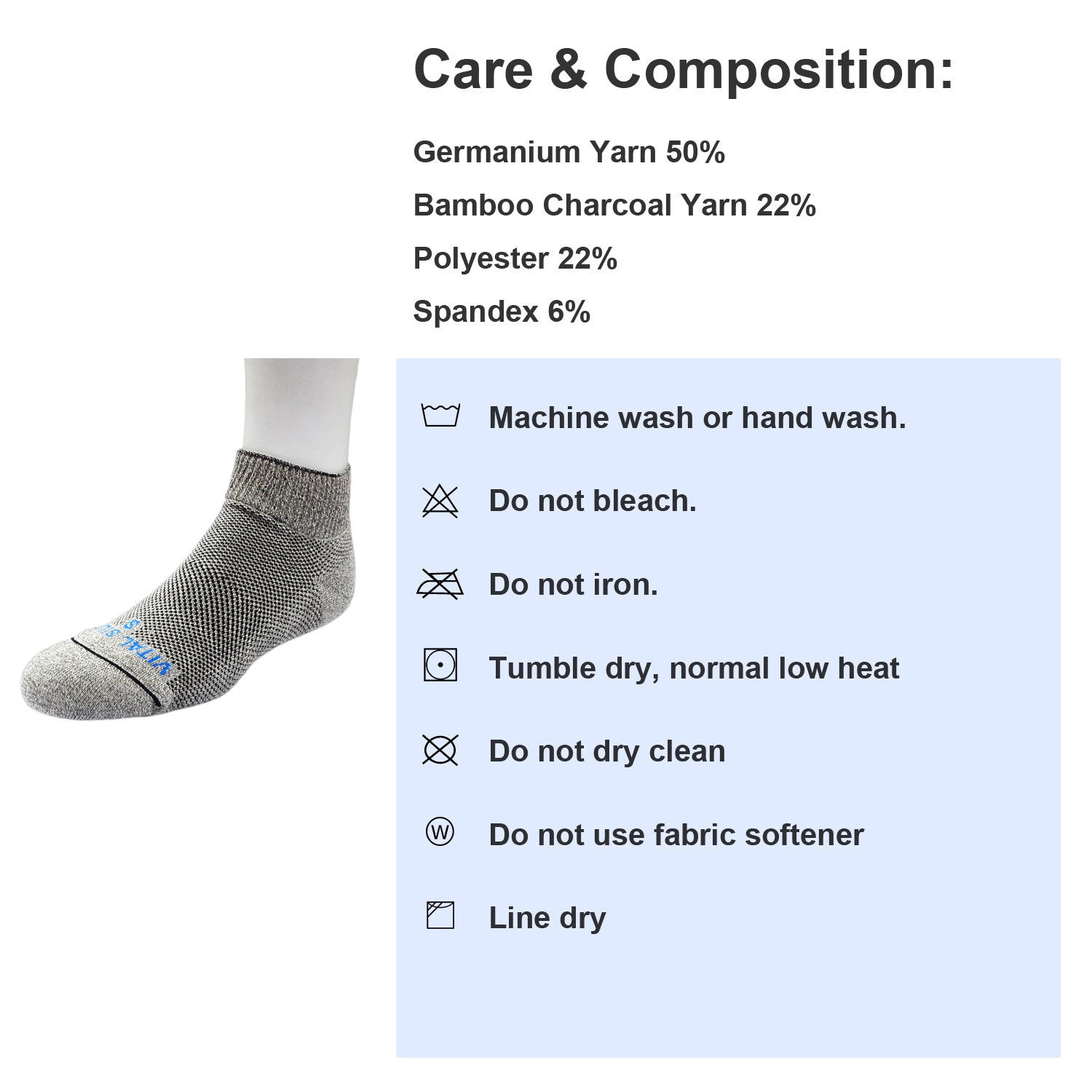Click the "Line dry" label
The height and width of the screenshot is (1092, 1092).
(547, 918)
